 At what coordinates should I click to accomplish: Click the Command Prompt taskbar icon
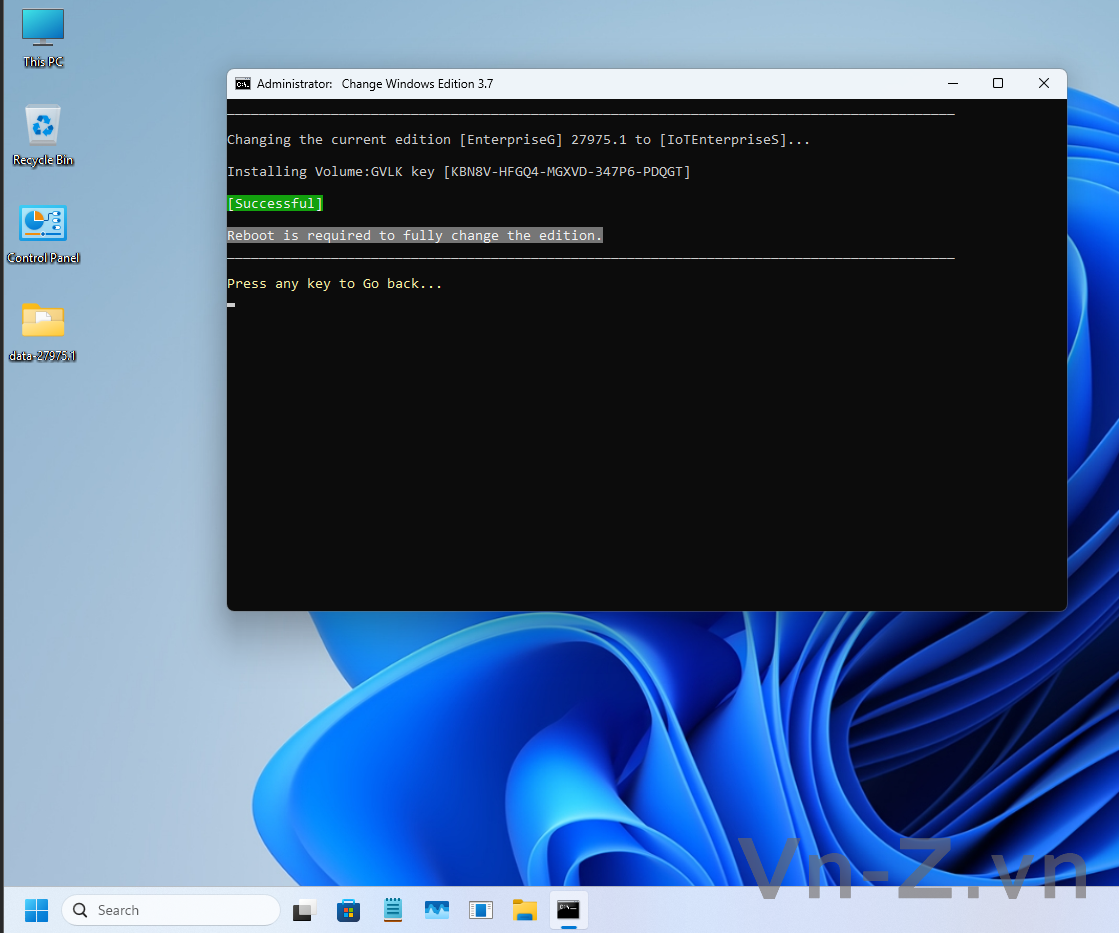(x=568, y=910)
